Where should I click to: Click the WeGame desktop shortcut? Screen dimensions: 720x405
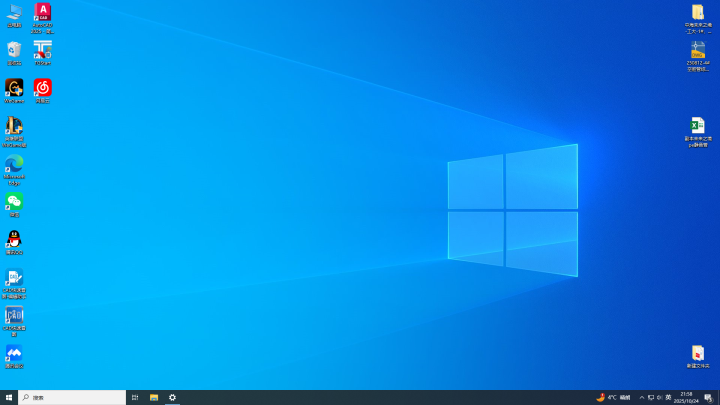[14, 90]
